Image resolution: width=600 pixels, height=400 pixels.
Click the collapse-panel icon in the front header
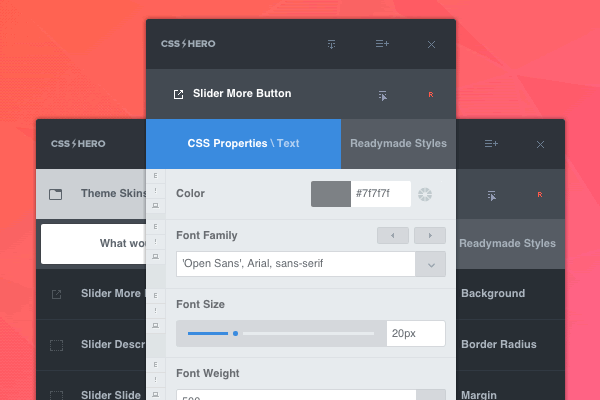coord(331,44)
